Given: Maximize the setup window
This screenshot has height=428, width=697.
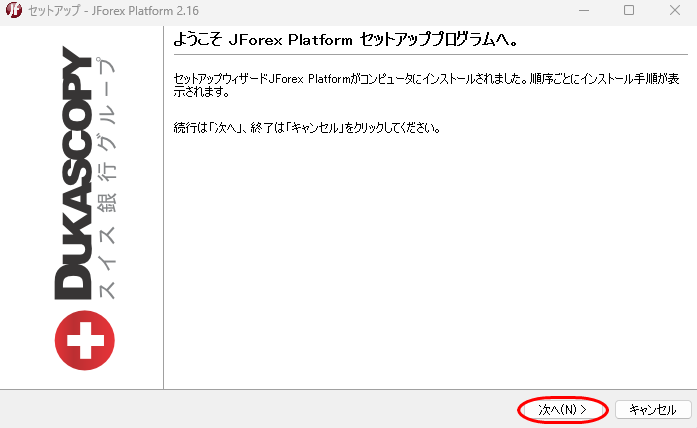Looking at the screenshot, I should coord(629,11).
